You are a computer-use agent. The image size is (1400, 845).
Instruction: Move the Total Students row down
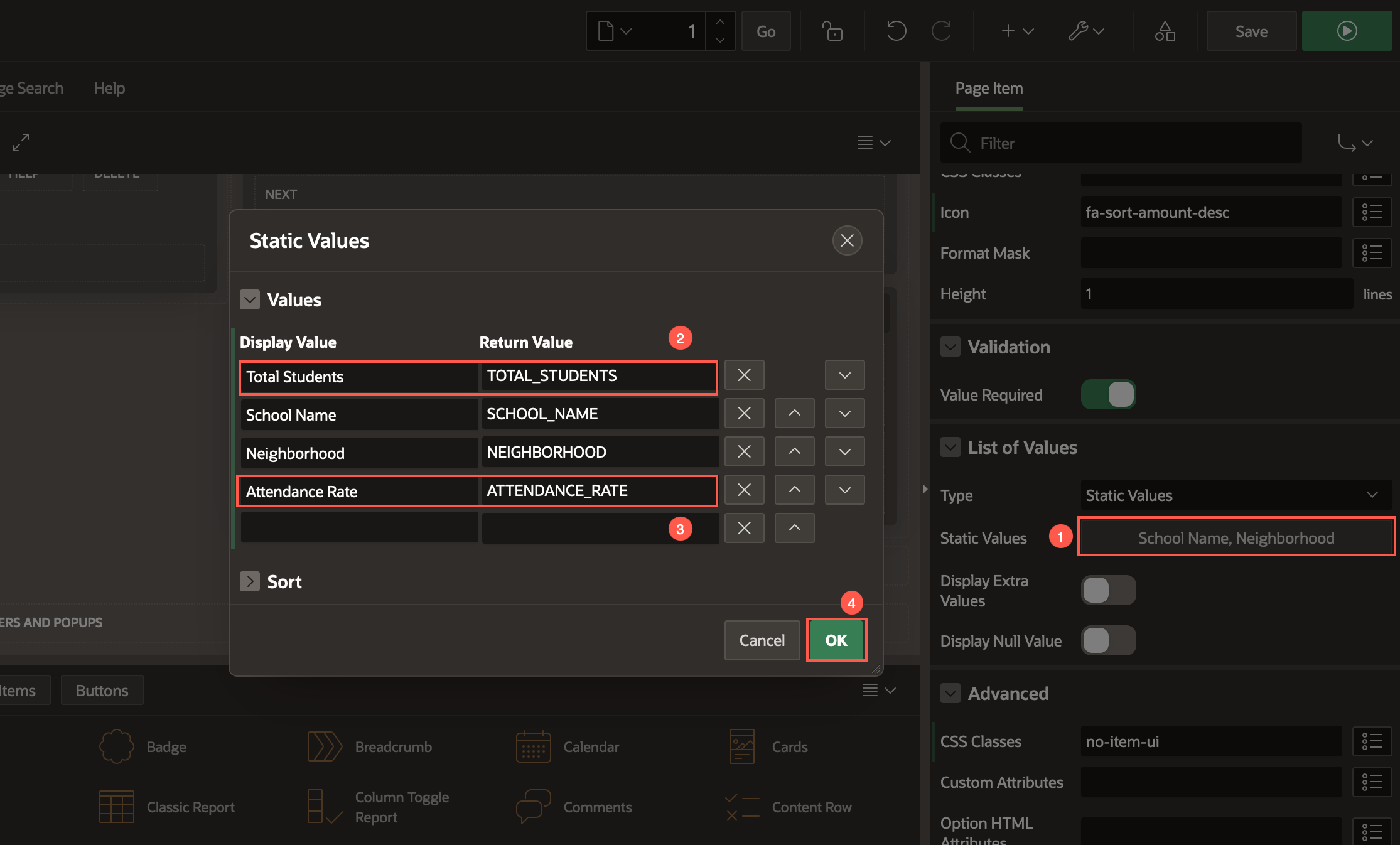[844, 375]
